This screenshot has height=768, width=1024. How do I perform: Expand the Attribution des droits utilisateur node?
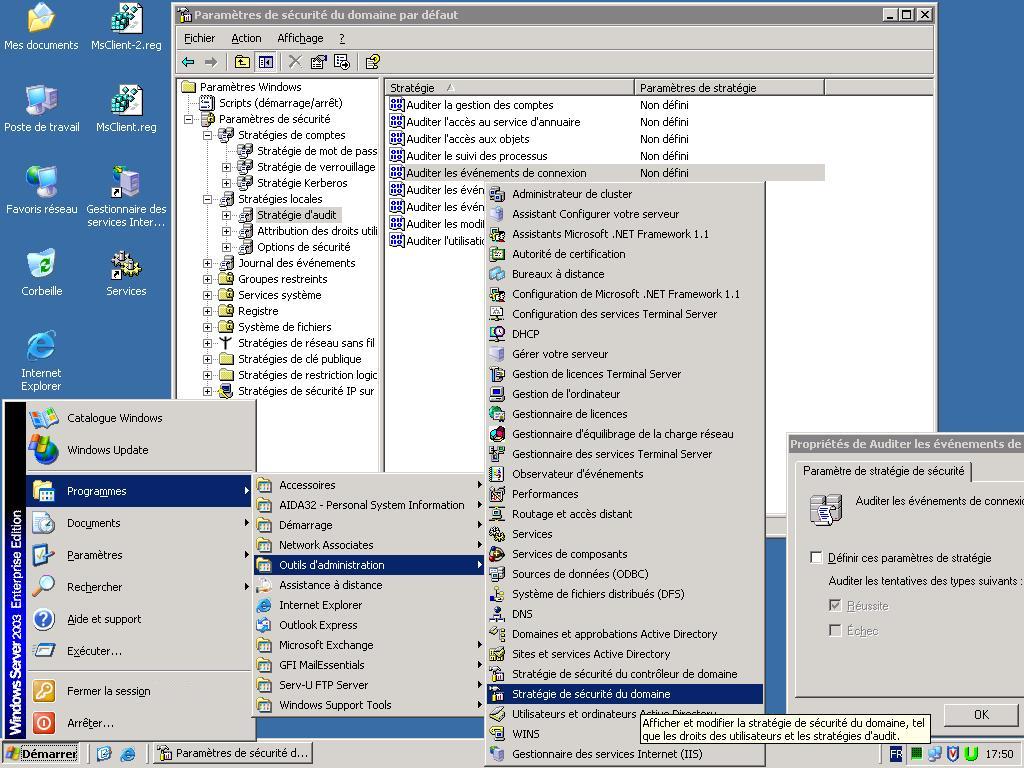(x=227, y=231)
